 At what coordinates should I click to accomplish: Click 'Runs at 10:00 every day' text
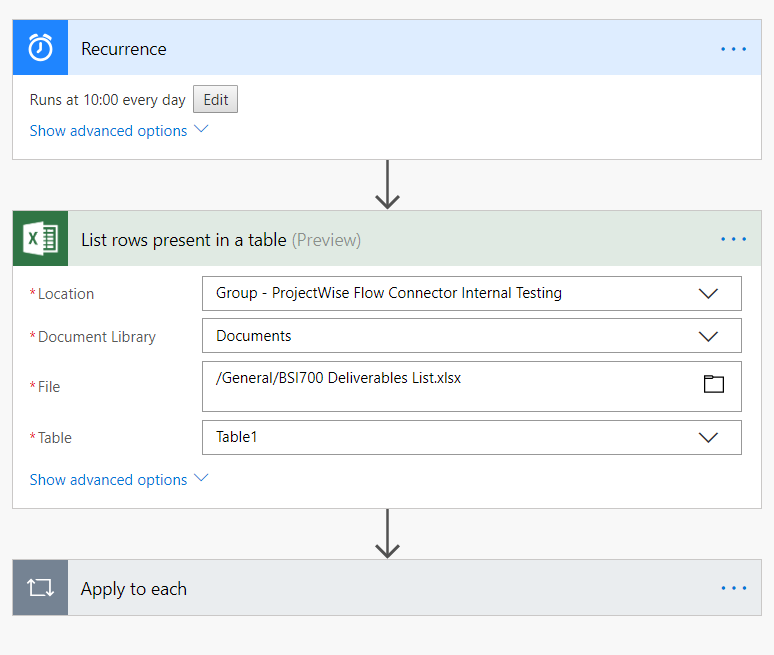[107, 100]
